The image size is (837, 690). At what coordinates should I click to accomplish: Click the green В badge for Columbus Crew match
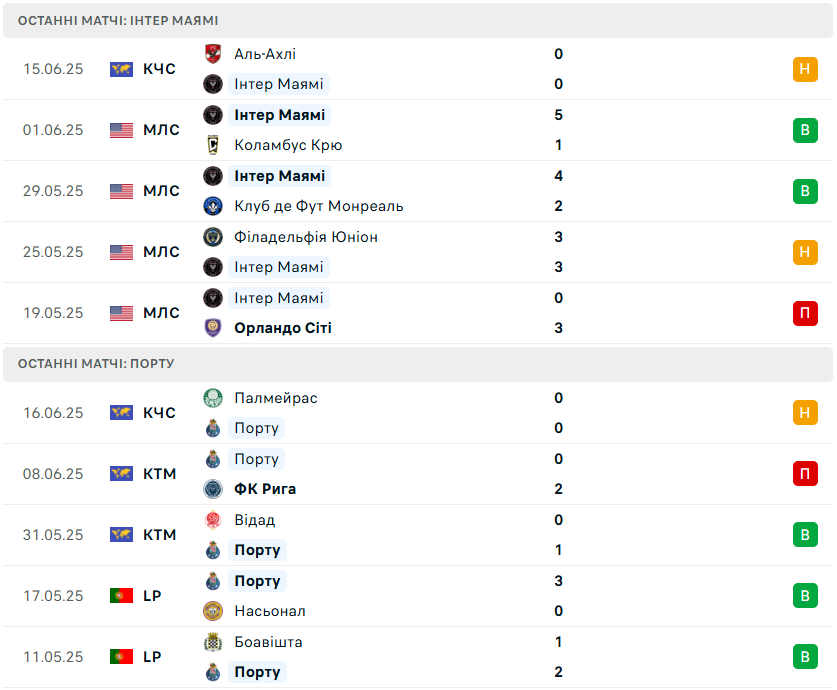(x=805, y=130)
